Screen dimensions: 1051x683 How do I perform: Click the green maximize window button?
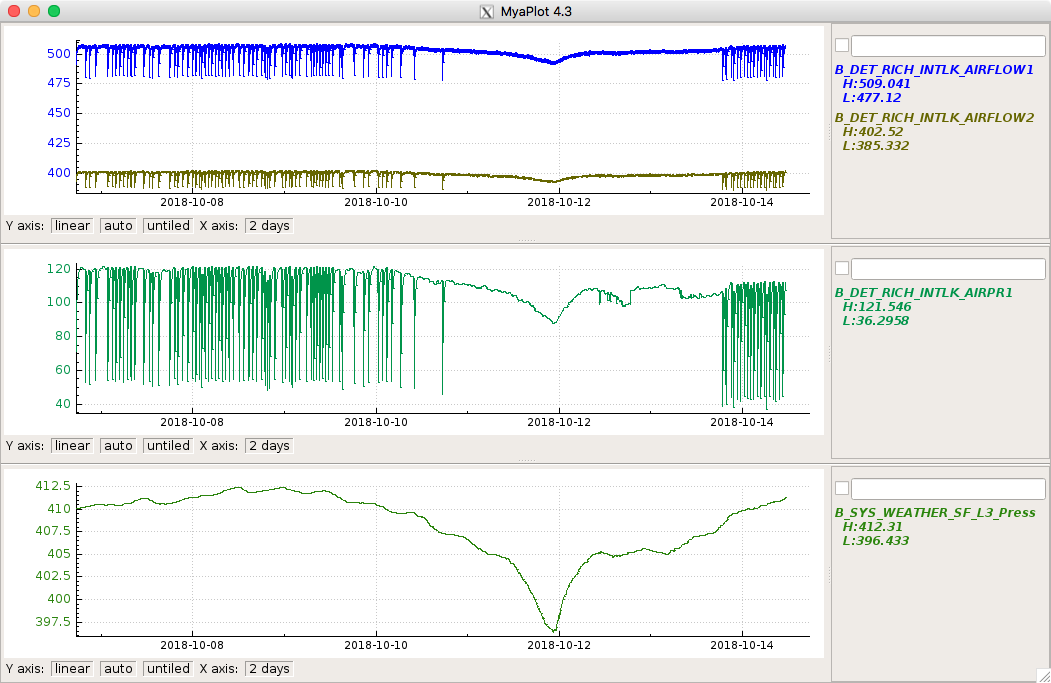(x=54, y=11)
